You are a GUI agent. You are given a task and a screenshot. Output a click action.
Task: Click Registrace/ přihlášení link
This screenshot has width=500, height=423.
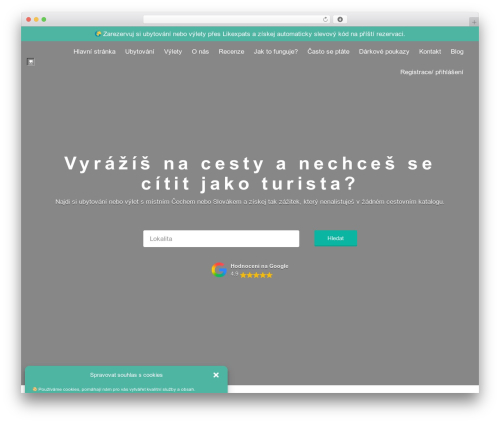431,72
